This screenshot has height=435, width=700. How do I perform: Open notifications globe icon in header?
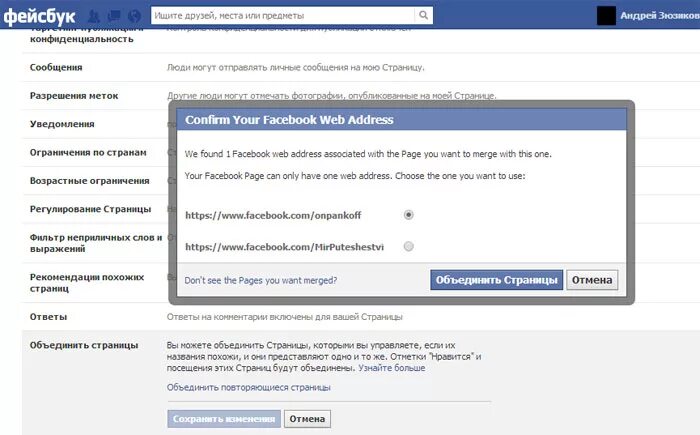(134, 16)
